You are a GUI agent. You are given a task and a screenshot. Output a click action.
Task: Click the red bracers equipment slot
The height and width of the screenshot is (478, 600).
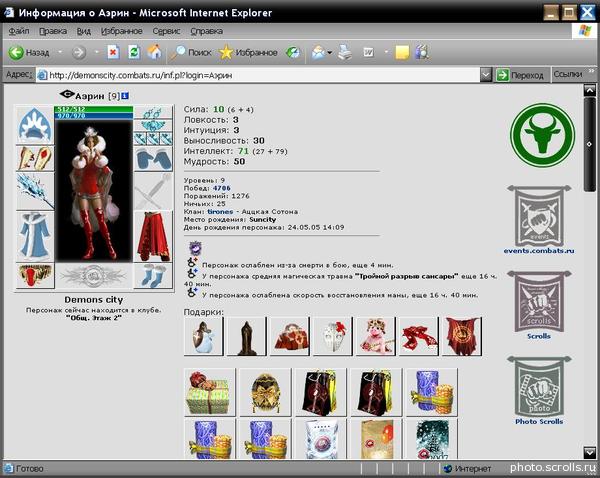point(34,158)
